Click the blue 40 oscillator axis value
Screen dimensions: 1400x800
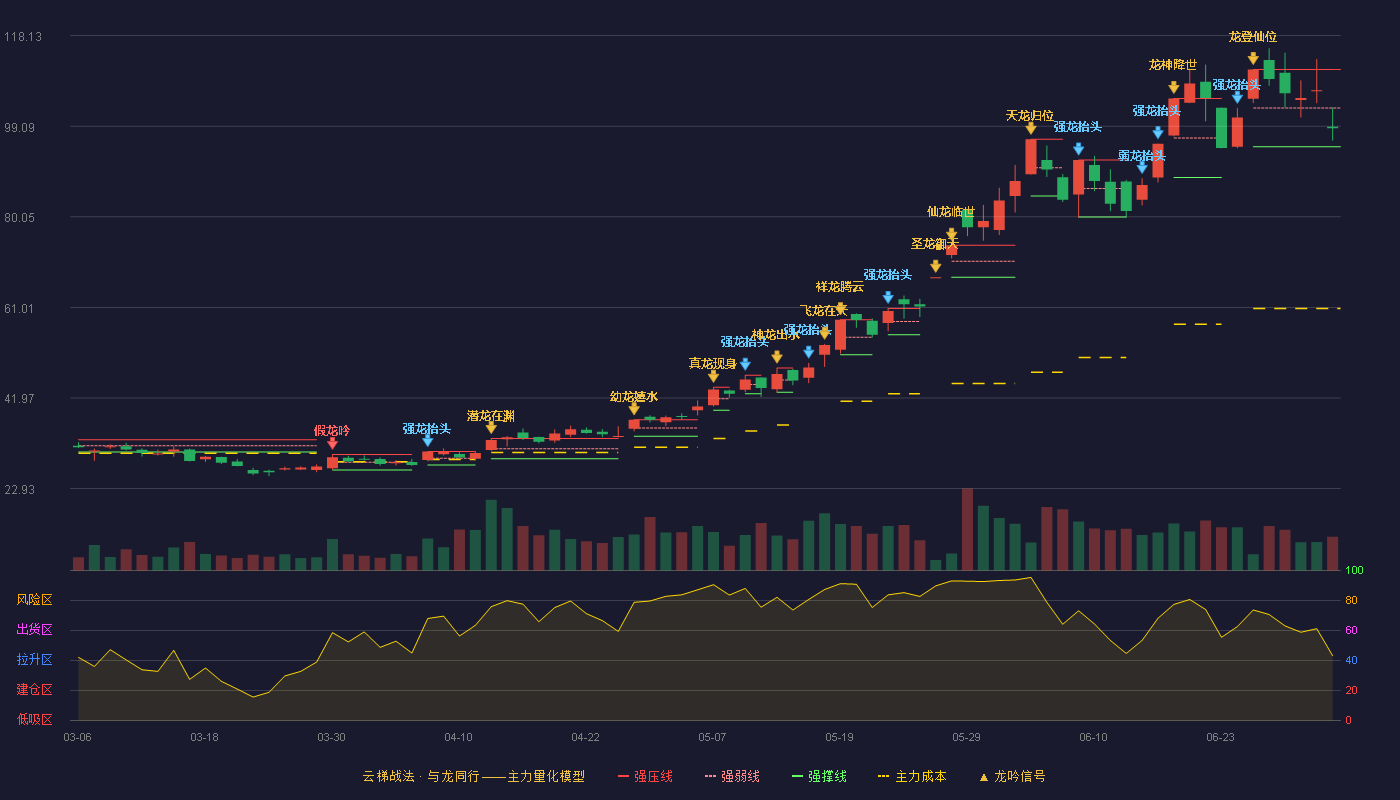(1351, 660)
